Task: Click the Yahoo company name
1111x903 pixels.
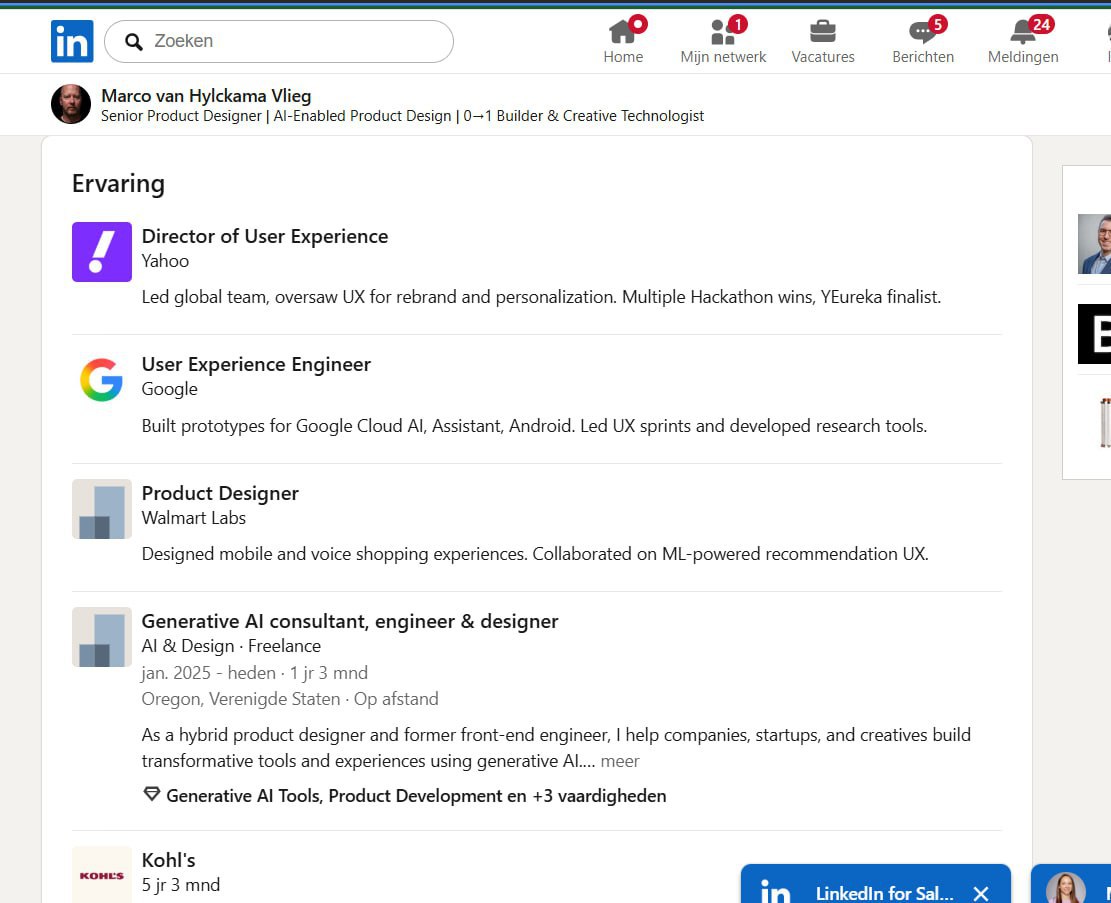Action: click(165, 261)
